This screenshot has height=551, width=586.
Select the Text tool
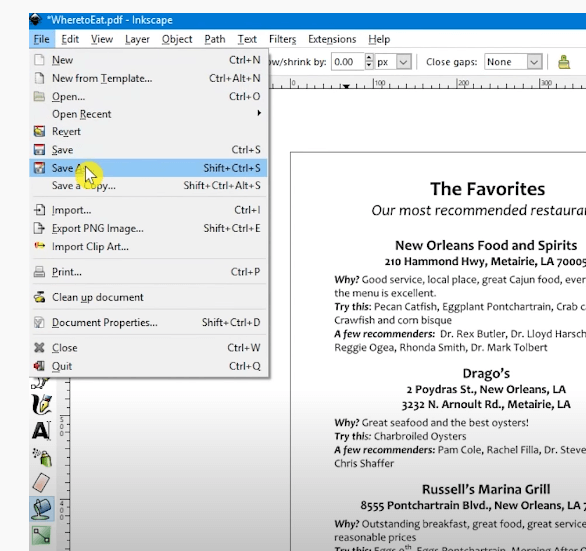41,431
